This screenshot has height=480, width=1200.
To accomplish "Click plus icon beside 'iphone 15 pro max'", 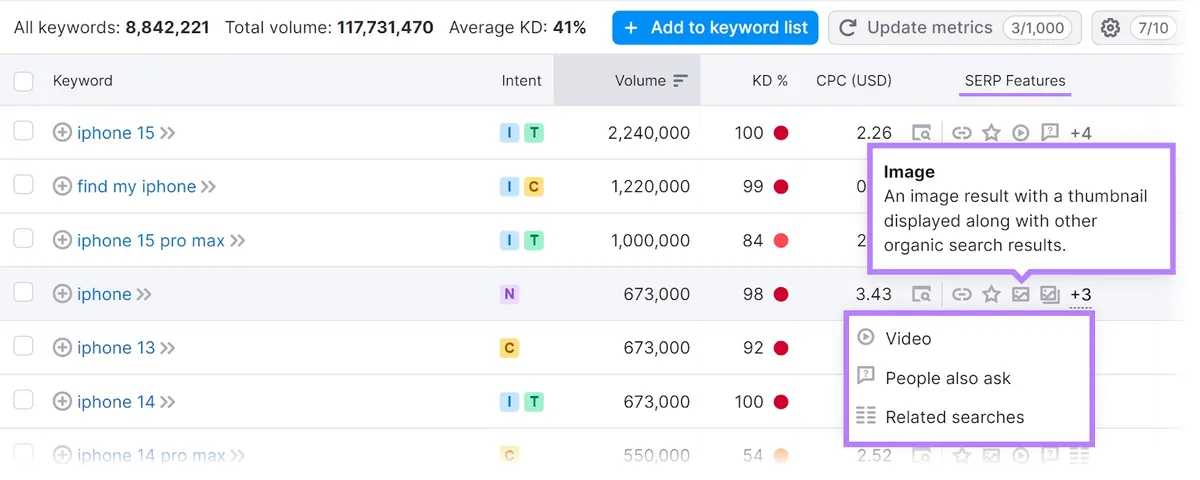I will (x=62, y=240).
